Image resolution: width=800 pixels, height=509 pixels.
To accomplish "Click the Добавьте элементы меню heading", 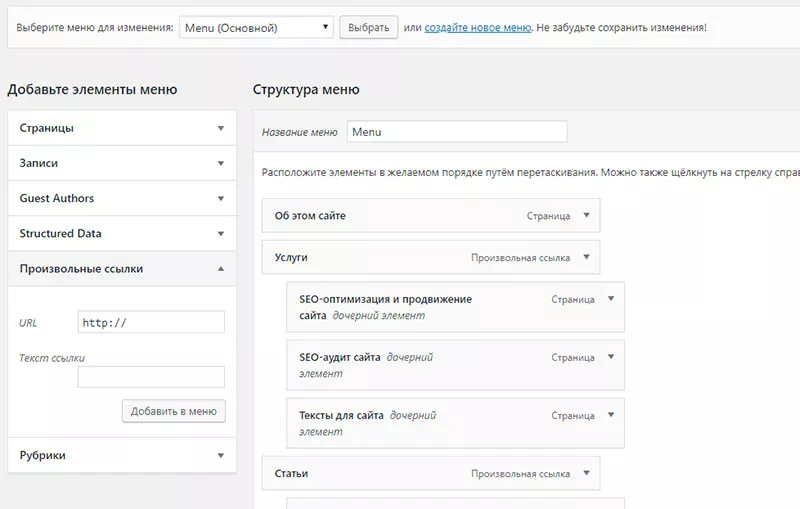I will (x=92, y=90).
